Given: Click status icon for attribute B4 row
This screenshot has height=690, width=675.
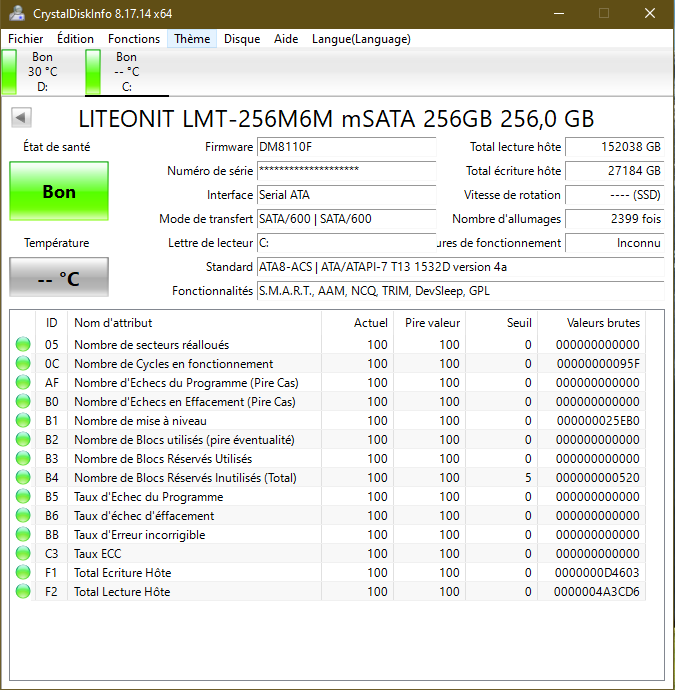Looking at the screenshot, I should (22, 478).
